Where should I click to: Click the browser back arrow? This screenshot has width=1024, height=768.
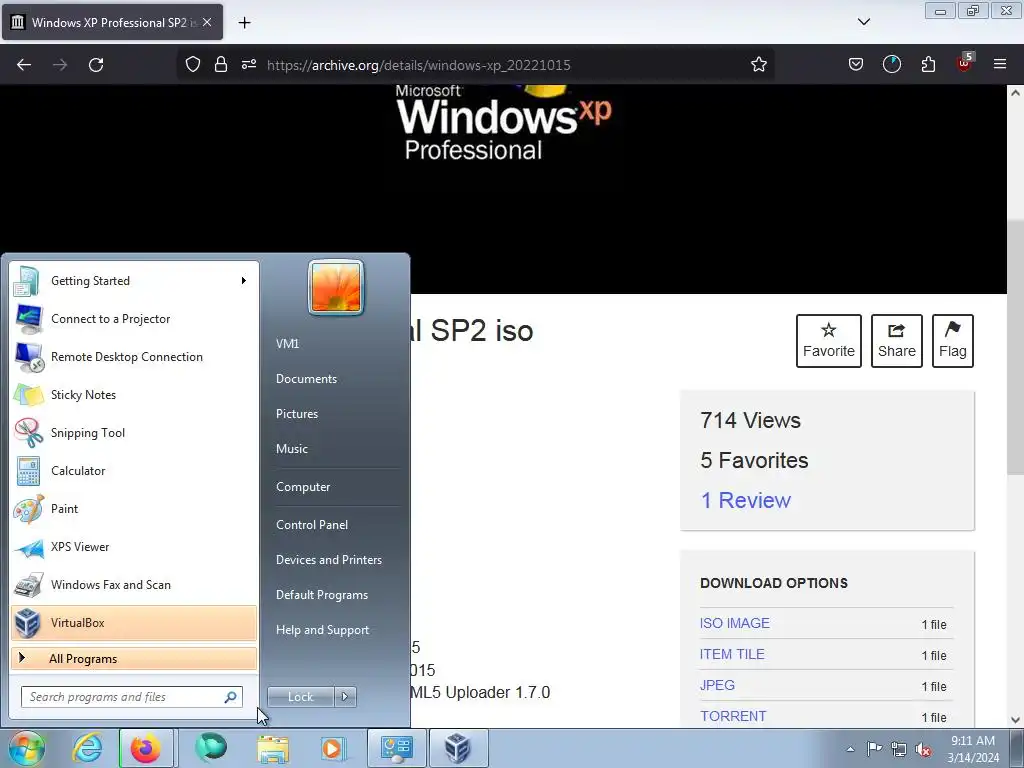[24, 65]
